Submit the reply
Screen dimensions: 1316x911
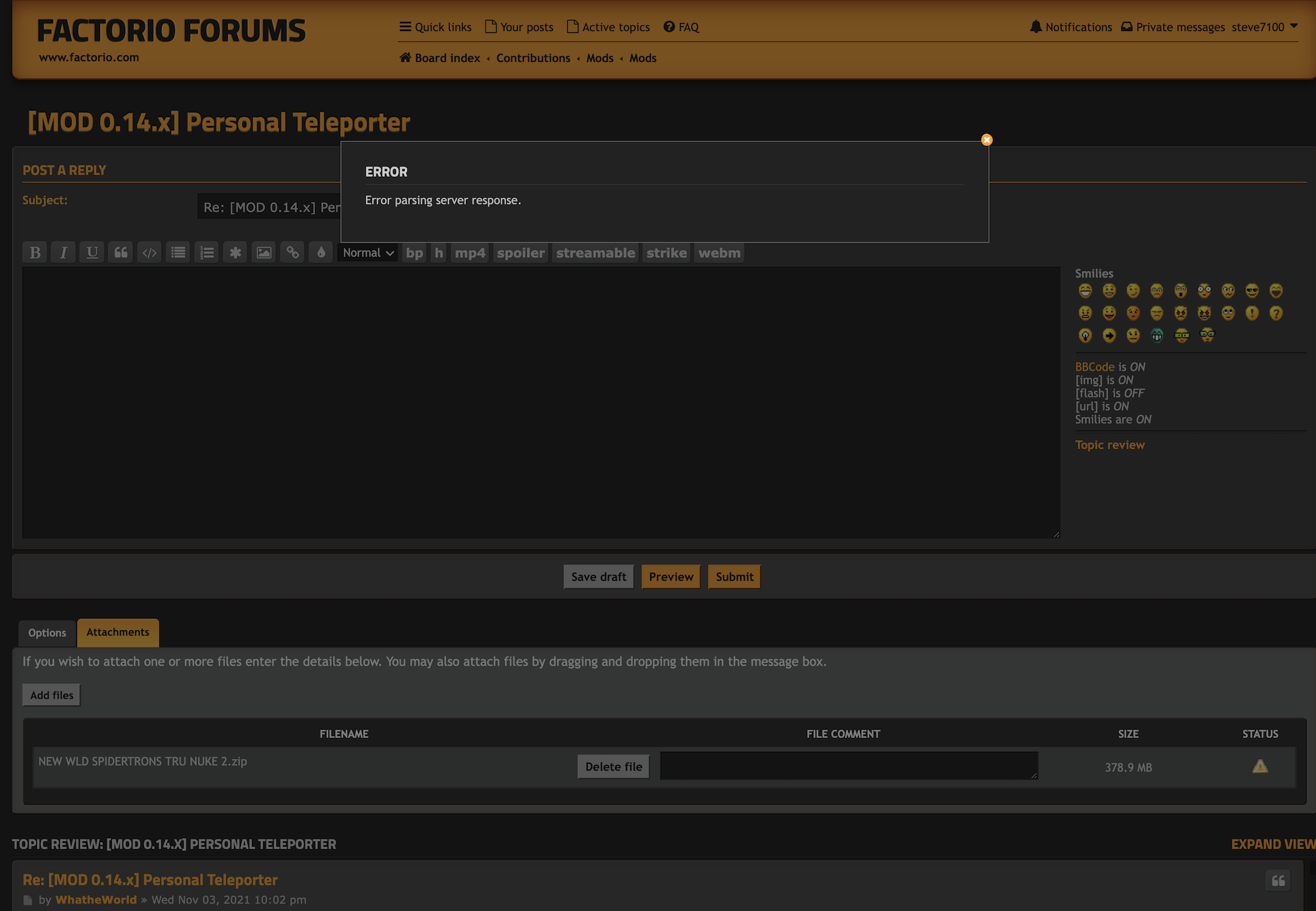(x=734, y=577)
